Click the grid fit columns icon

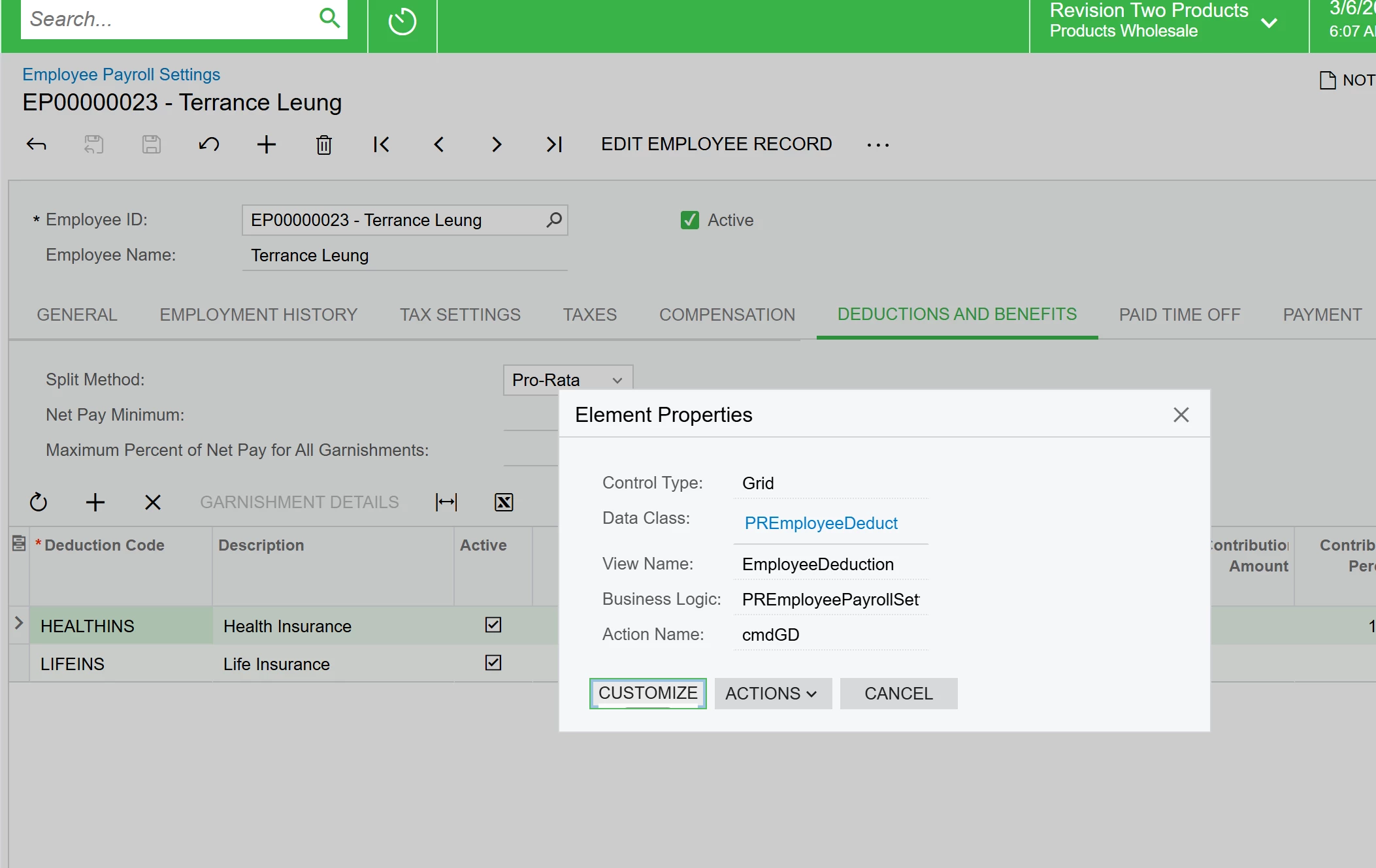click(x=446, y=502)
